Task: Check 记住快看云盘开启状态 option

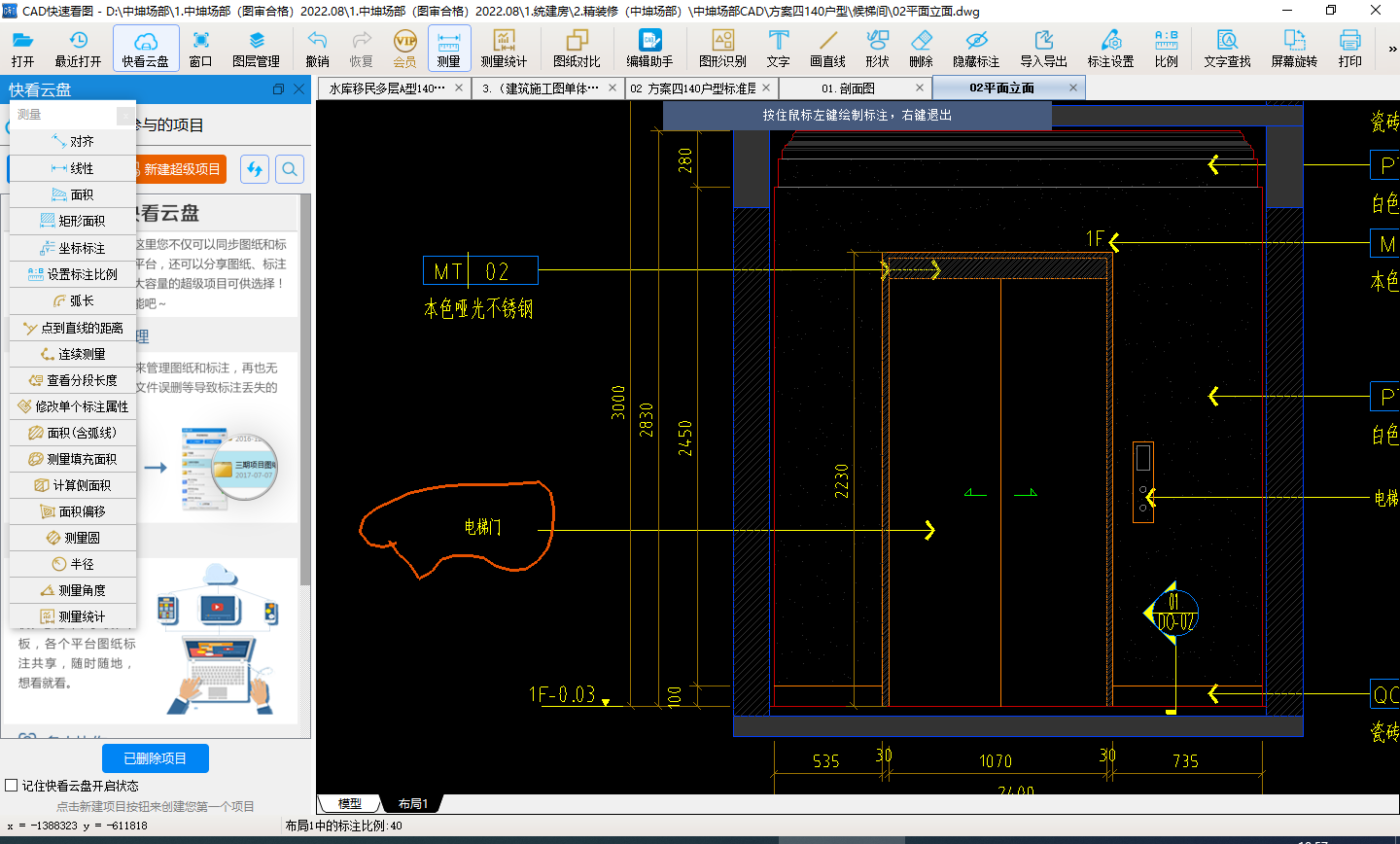Action: (x=12, y=786)
